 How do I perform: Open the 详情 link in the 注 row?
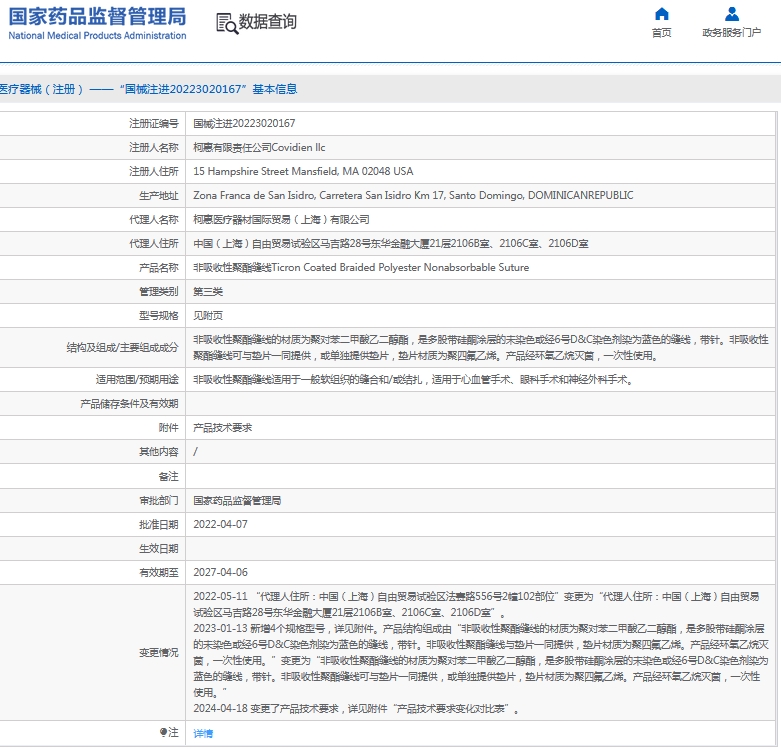(x=203, y=734)
